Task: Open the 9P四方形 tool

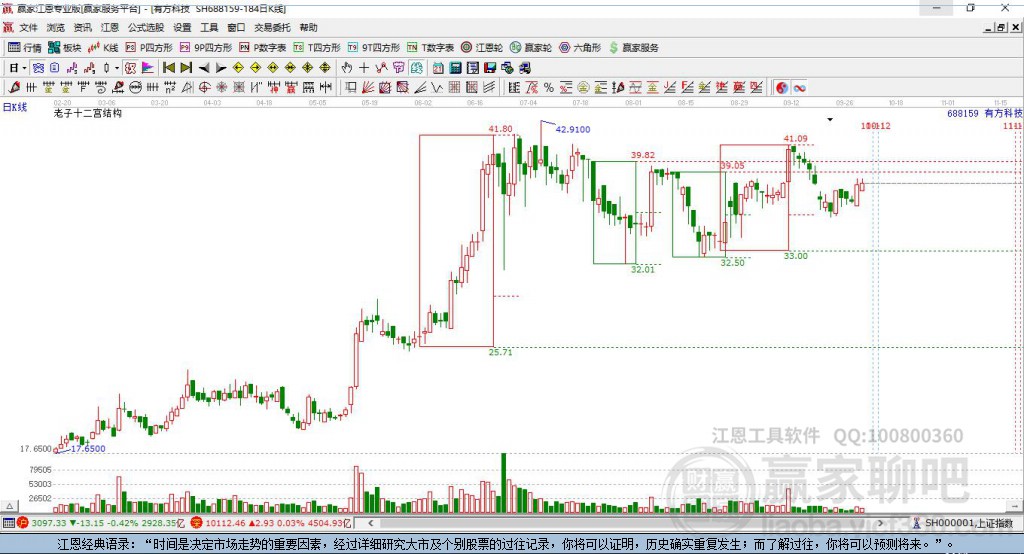Action: pos(206,48)
